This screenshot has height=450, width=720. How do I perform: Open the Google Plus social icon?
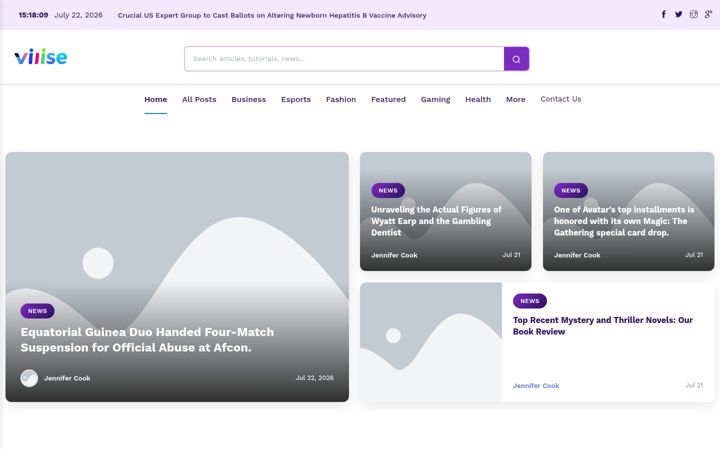coord(709,14)
